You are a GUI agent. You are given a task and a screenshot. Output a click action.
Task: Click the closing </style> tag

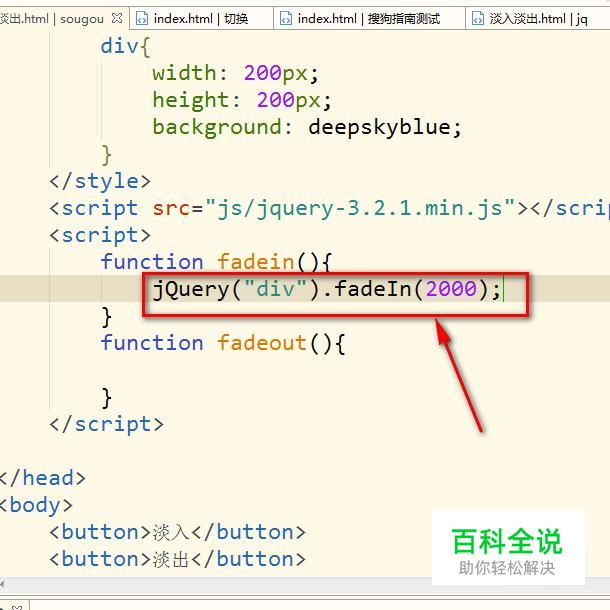(x=100, y=181)
